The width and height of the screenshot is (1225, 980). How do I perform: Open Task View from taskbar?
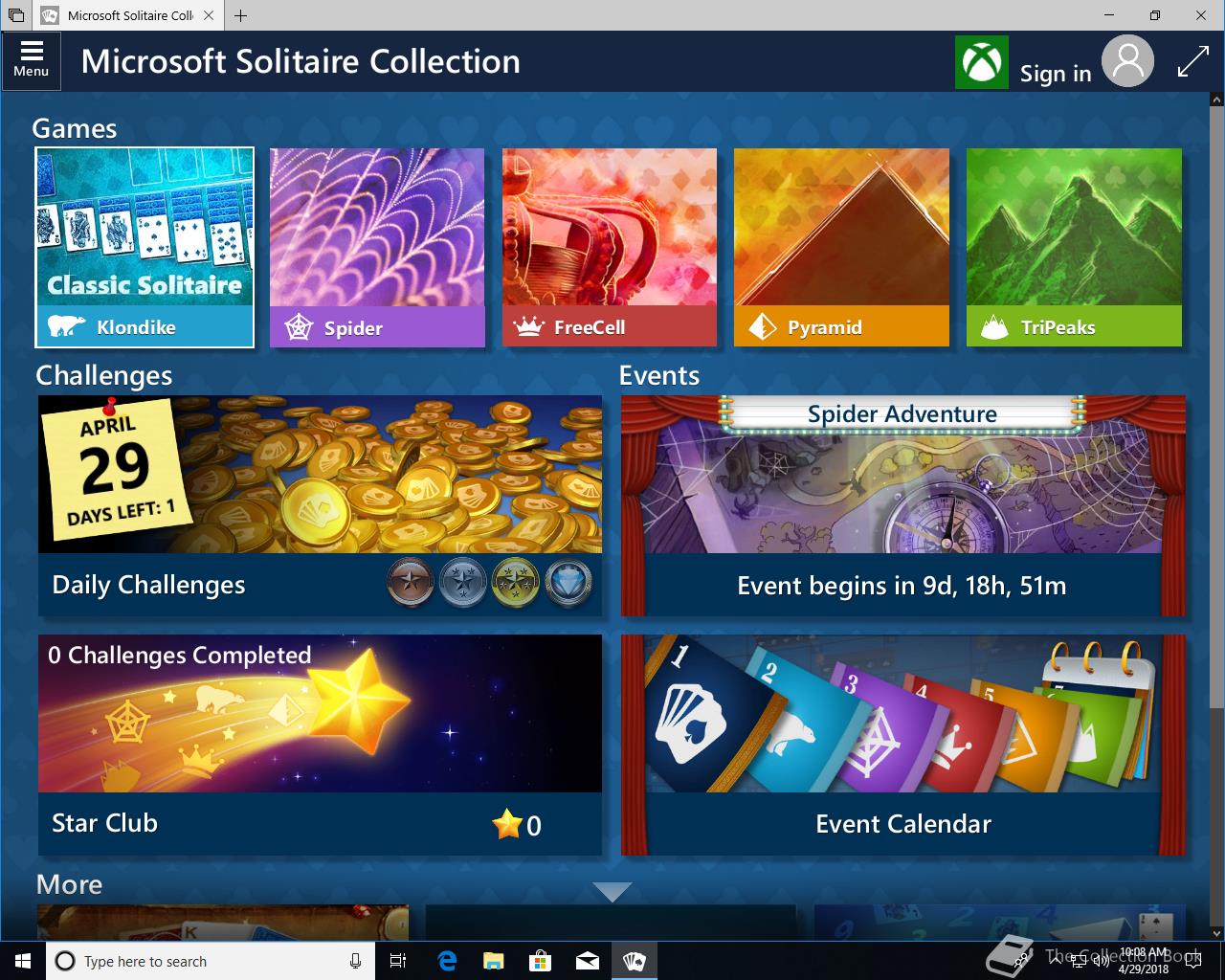point(398,961)
